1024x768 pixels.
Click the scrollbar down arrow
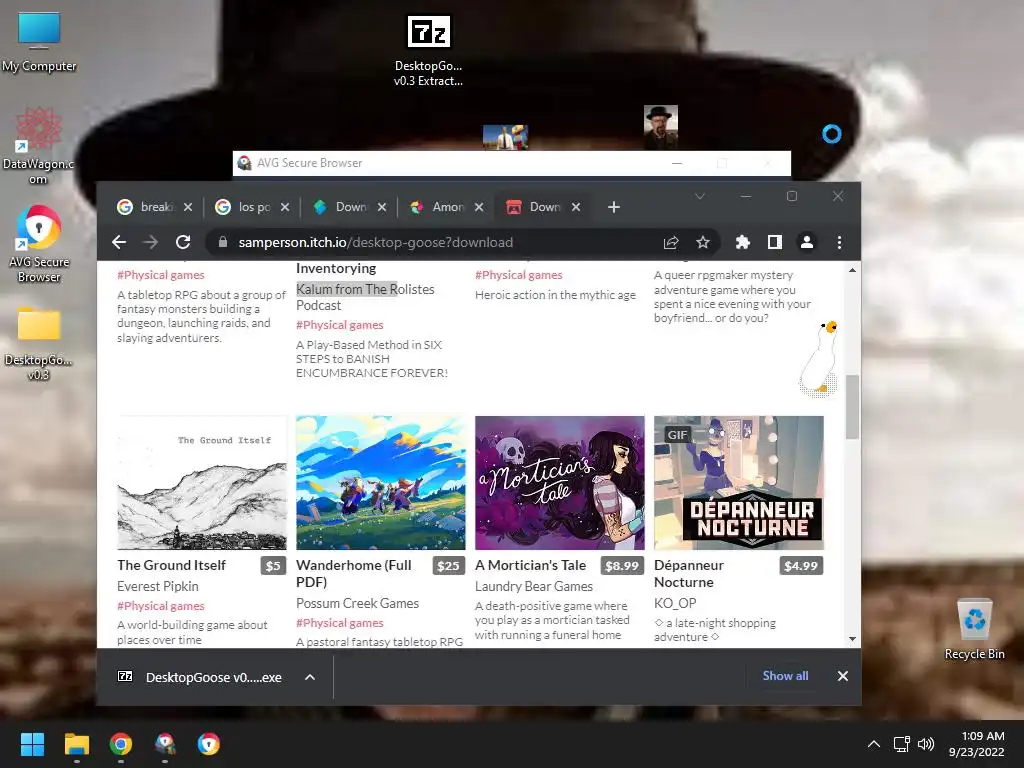(852, 639)
